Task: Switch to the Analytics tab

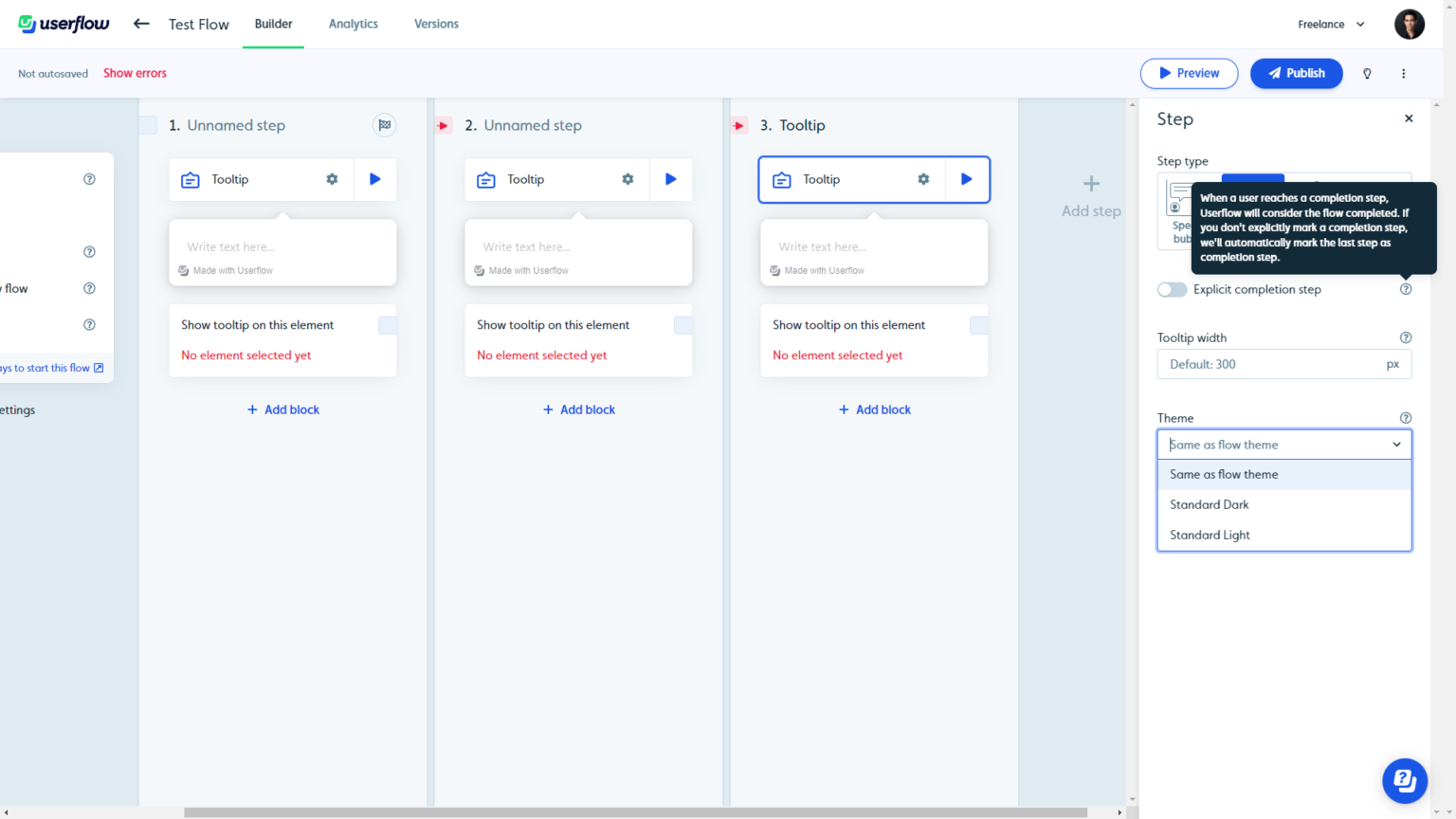Action: click(x=353, y=24)
